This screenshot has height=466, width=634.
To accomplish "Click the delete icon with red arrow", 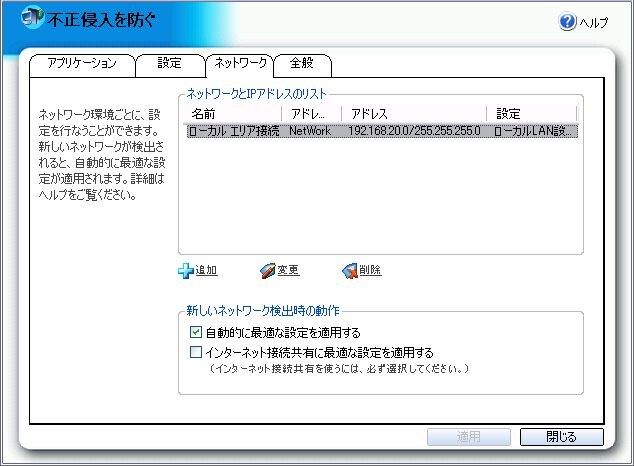I will tap(350, 270).
